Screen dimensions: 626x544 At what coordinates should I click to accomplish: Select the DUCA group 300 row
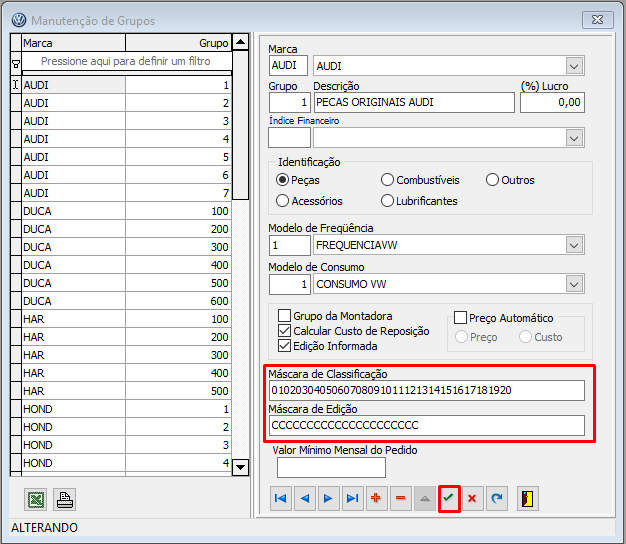(127, 247)
